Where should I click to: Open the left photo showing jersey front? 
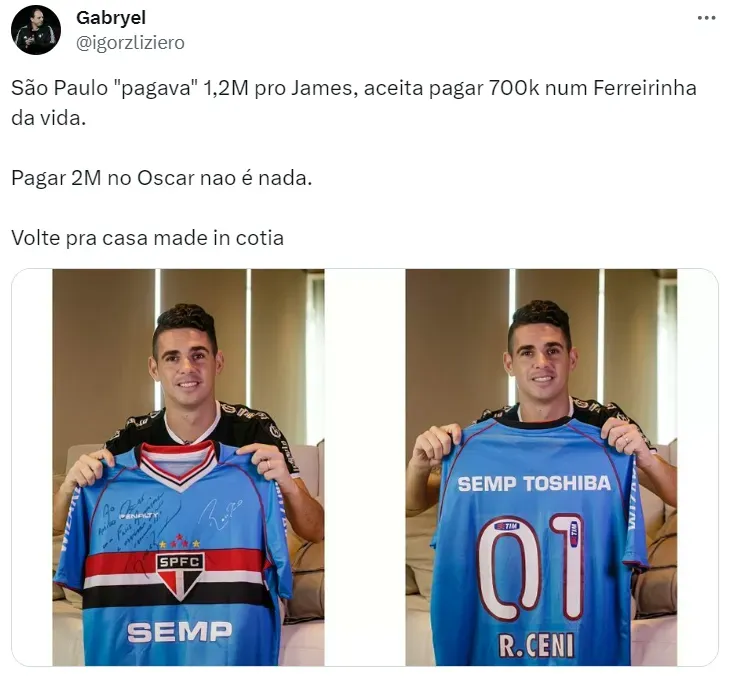click(x=188, y=467)
